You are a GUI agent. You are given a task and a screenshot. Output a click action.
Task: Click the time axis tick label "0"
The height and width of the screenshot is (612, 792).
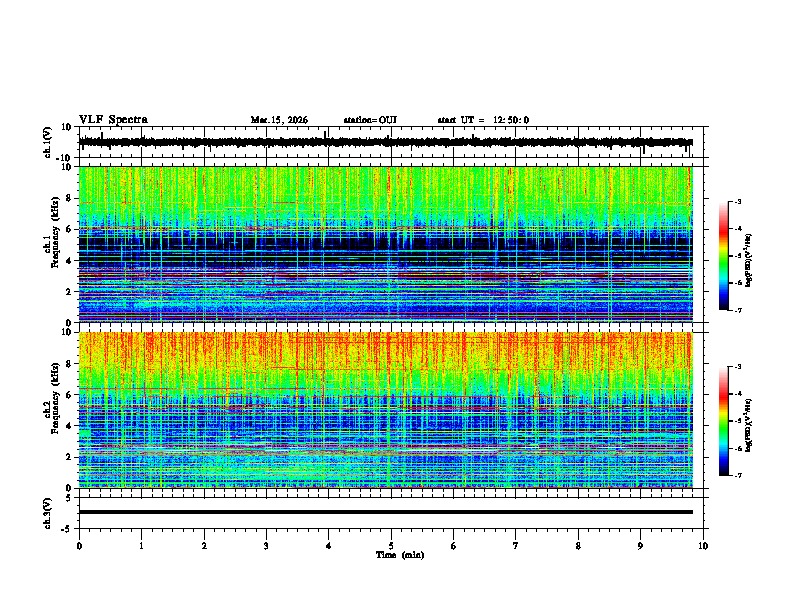pos(79,546)
